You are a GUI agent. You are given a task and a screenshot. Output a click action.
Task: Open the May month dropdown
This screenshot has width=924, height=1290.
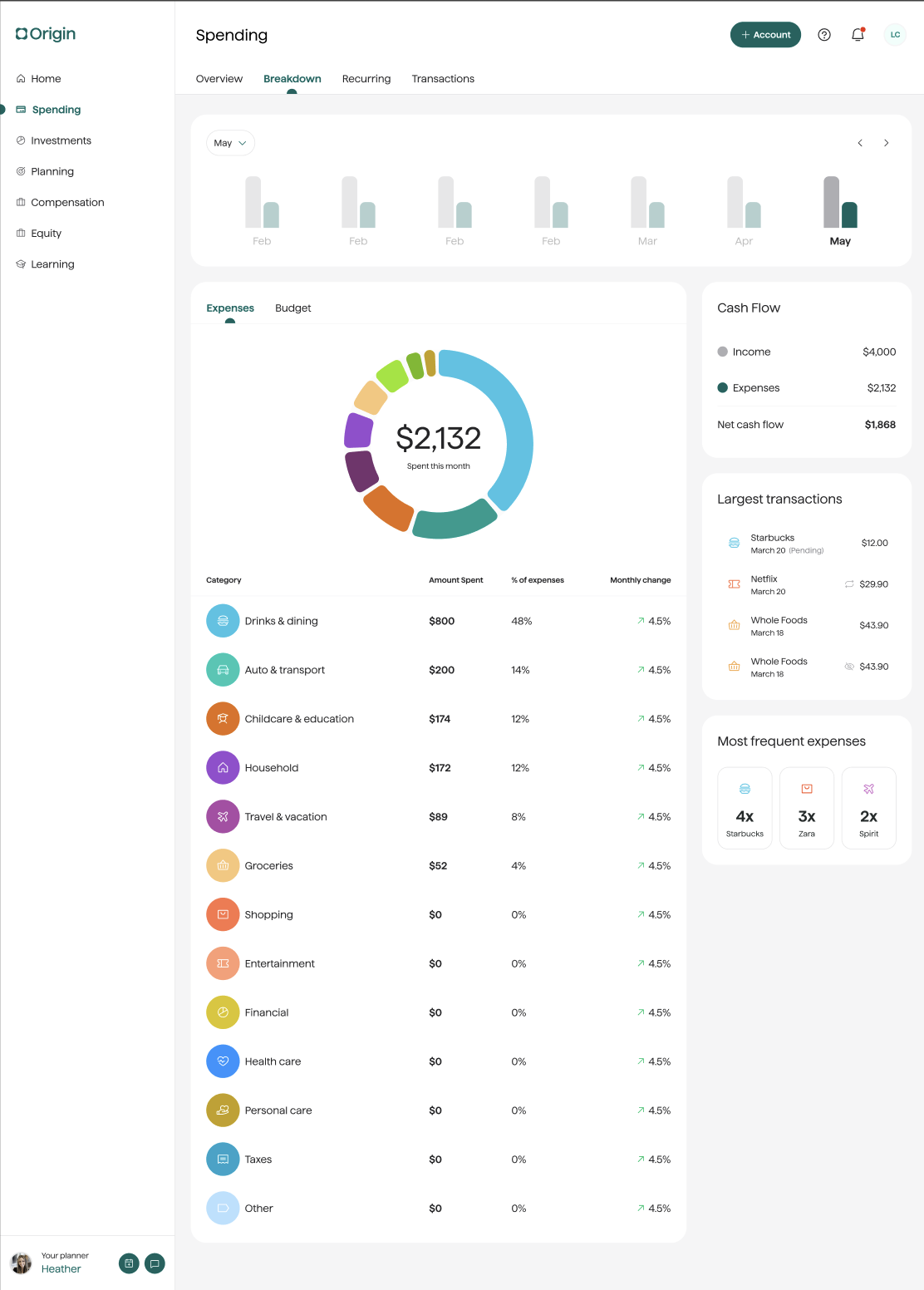click(230, 143)
